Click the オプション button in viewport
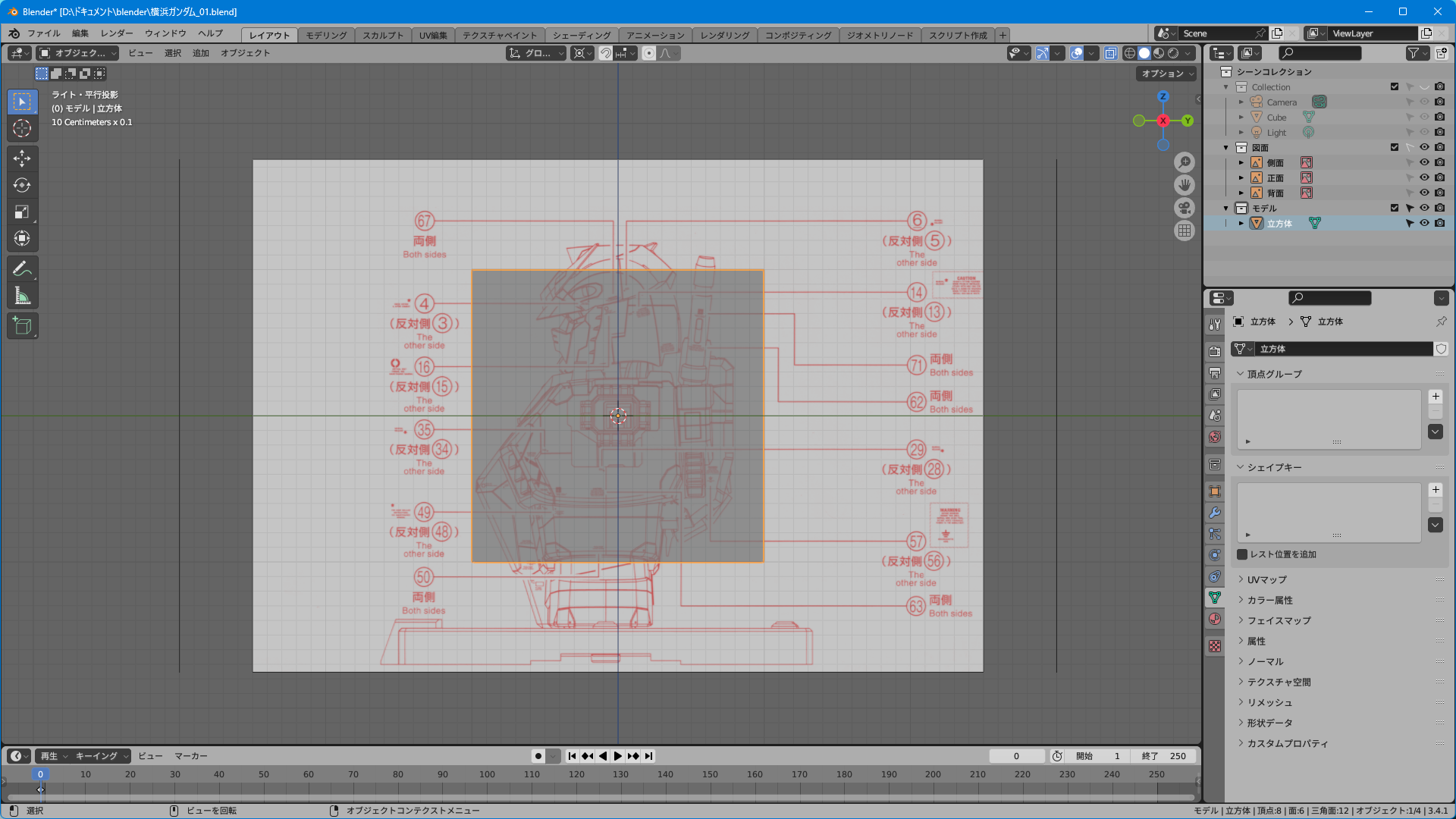Screen dimensions: 1456x819 (x=1166, y=74)
